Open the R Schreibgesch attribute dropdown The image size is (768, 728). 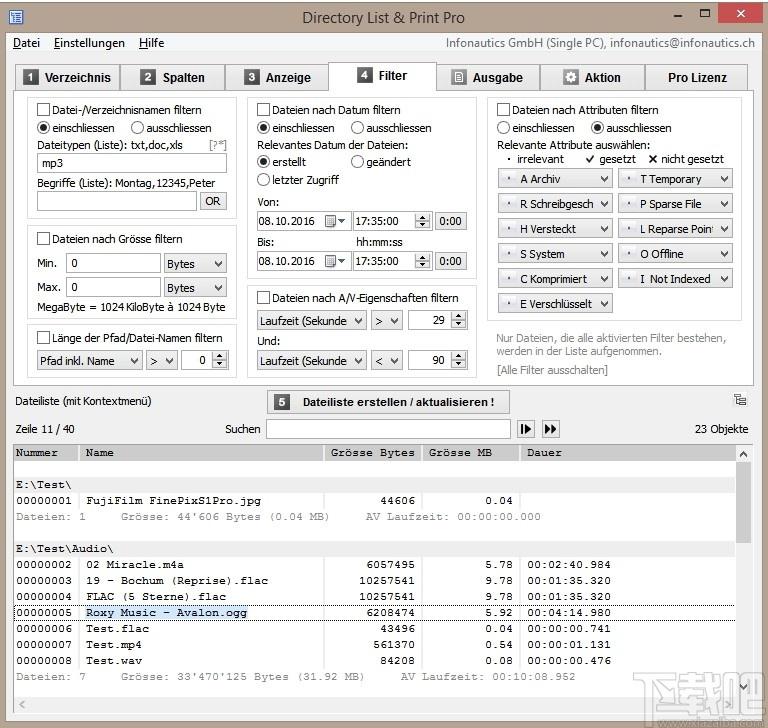coord(555,204)
